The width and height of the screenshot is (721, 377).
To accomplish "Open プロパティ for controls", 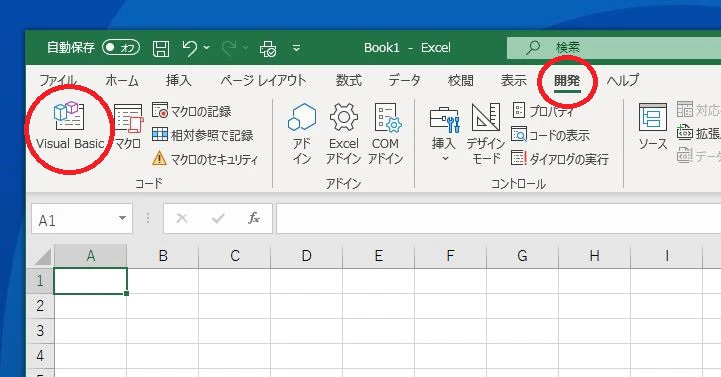I will [x=543, y=111].
